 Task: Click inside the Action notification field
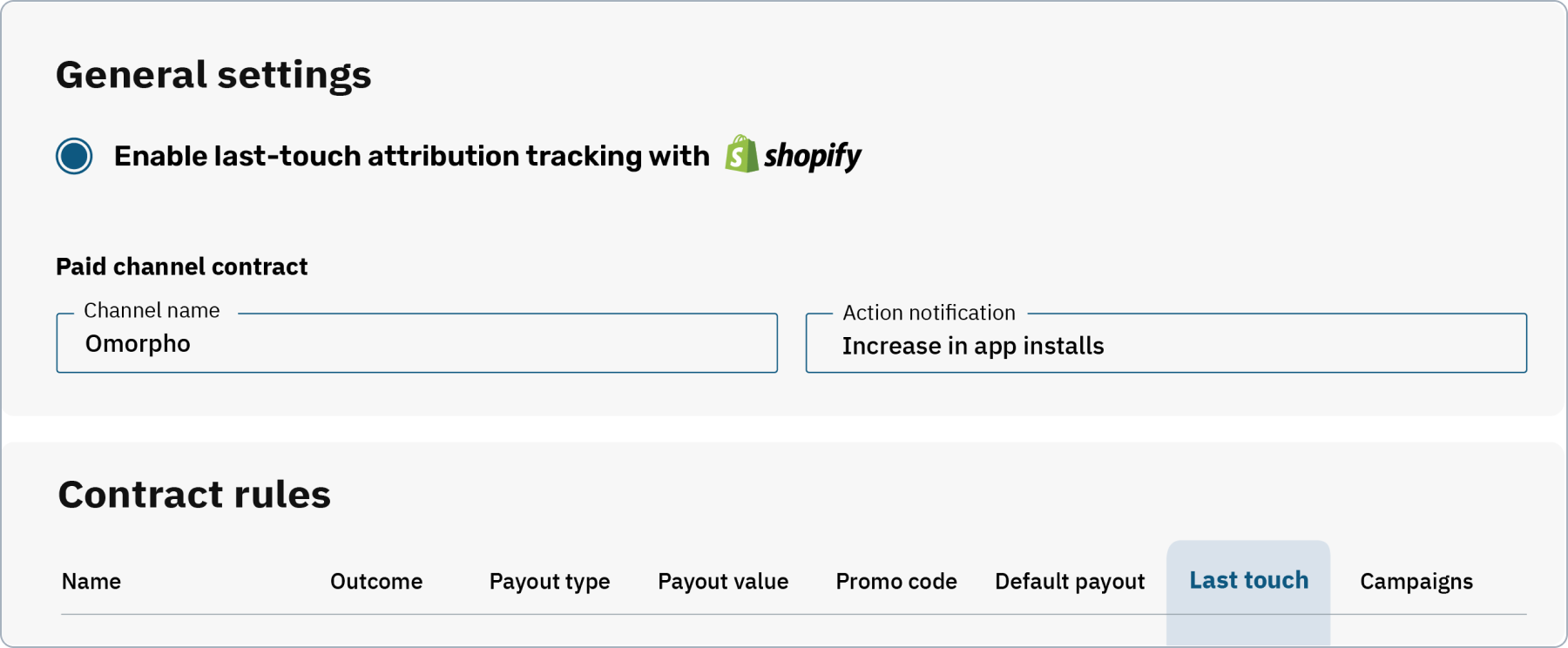pyautogui.click(x=1166, y=345)
